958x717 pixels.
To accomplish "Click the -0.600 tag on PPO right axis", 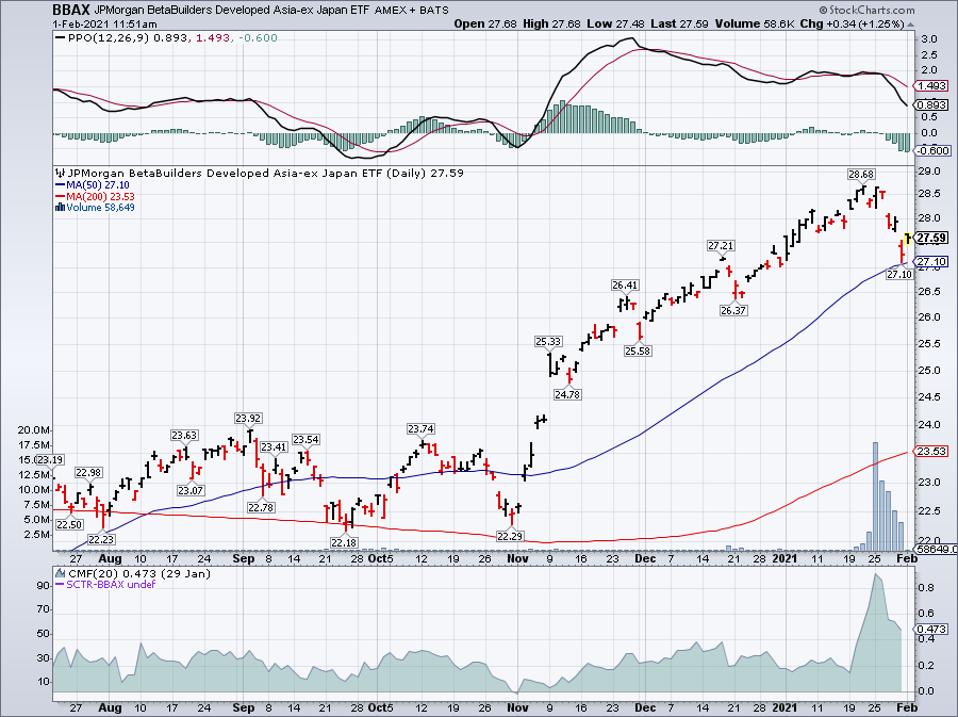I will click(x=933, y=151).
